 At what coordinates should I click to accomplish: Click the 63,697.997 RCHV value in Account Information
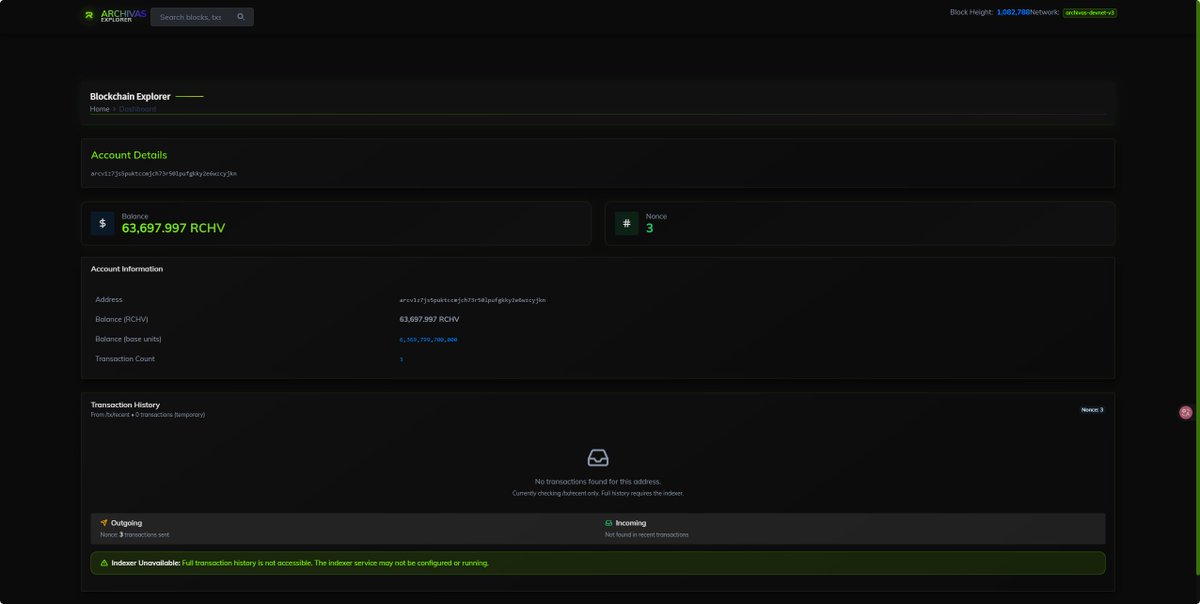point(429,319)
